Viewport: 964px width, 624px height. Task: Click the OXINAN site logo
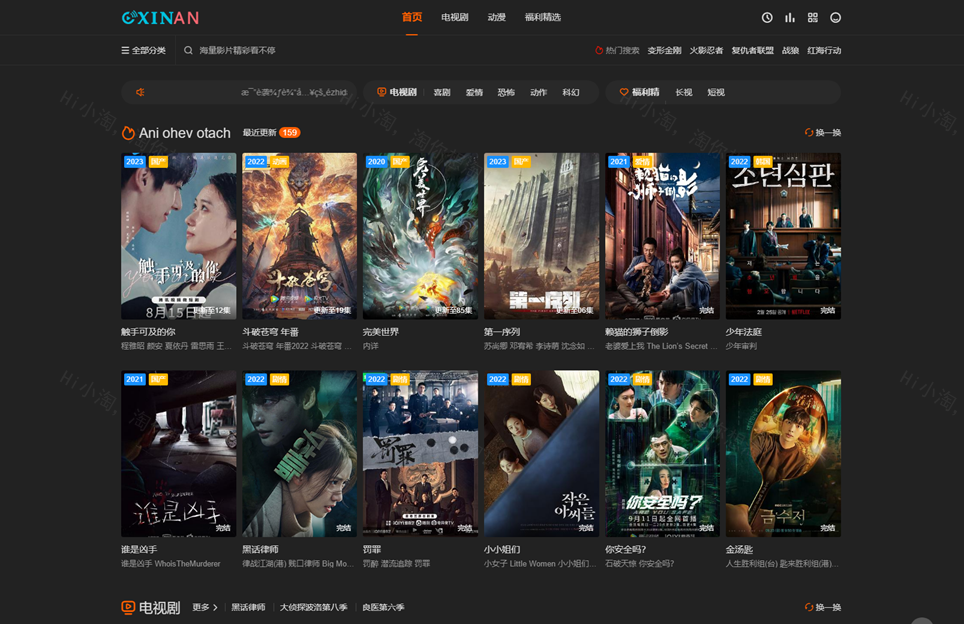(x=160, y=18)
